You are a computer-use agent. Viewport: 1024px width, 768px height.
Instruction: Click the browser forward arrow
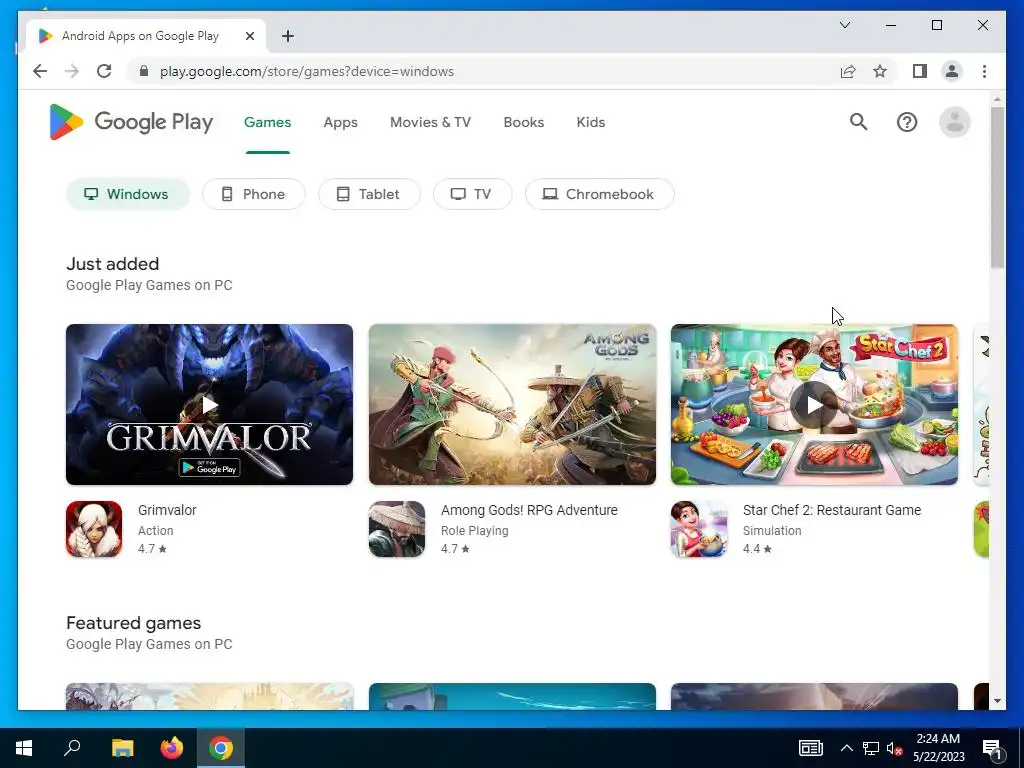(72, 71)
